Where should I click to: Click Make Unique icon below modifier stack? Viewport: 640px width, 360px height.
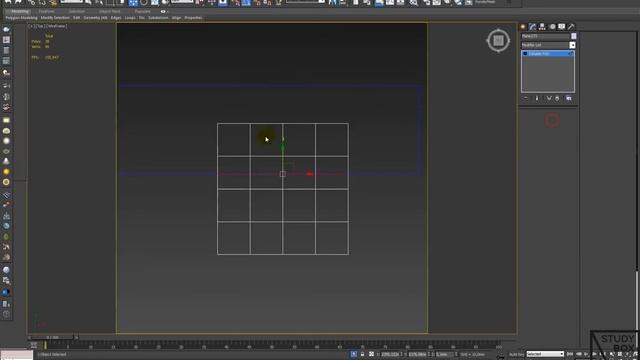click(549, 98)
